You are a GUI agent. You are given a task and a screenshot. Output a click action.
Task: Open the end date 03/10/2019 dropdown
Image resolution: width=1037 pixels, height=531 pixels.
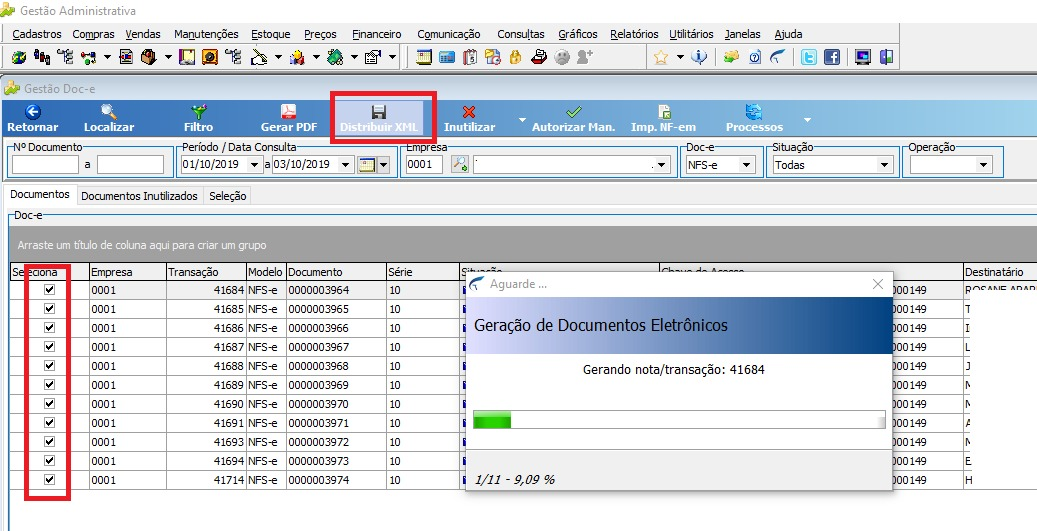pos(345,165)
